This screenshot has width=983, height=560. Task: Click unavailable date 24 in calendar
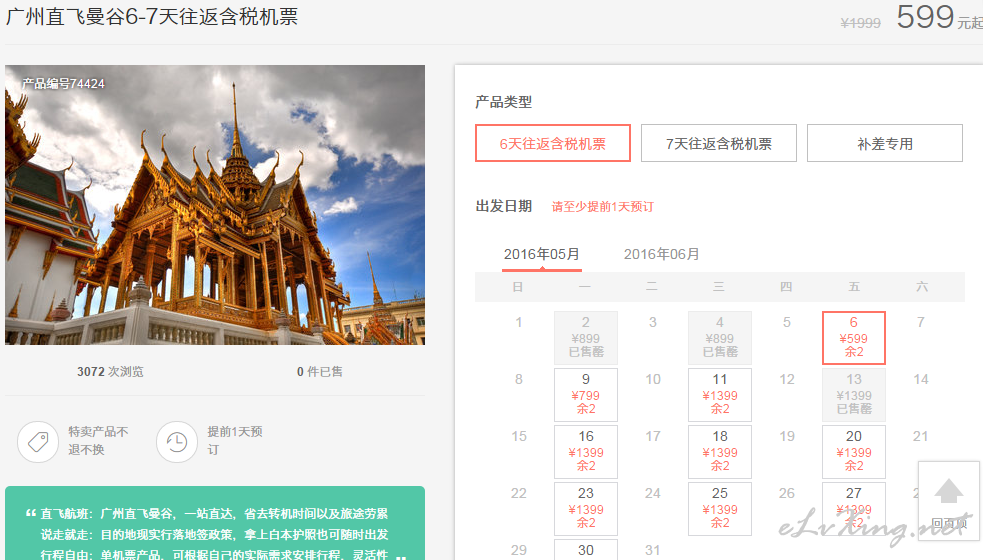click(x=653, y=494)
